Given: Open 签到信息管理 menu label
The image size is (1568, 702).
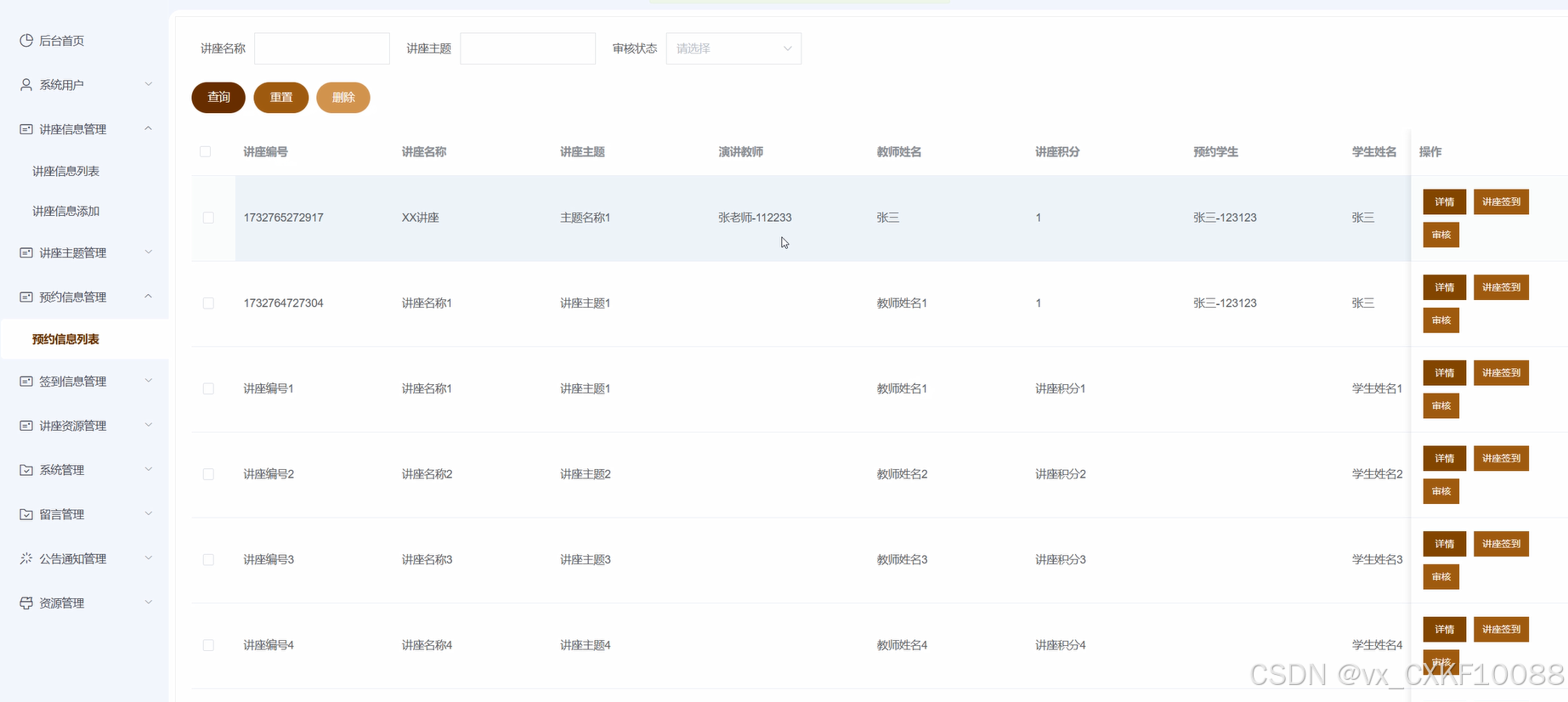Looking at the screenshot, I should pyautogui.click(x=73, y=382).
